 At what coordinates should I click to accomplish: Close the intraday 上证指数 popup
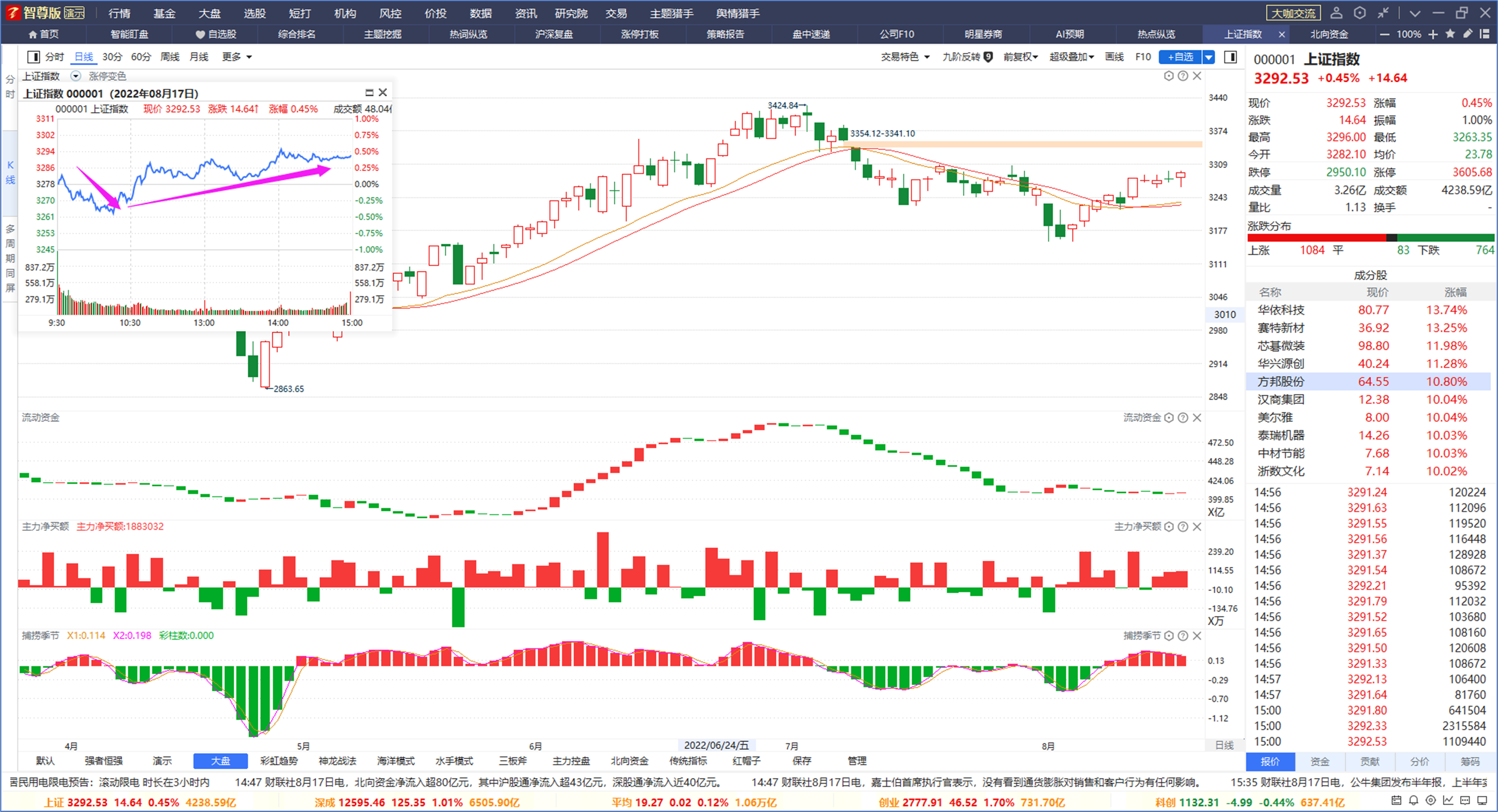pyautogui.click(x=382, y=92)
